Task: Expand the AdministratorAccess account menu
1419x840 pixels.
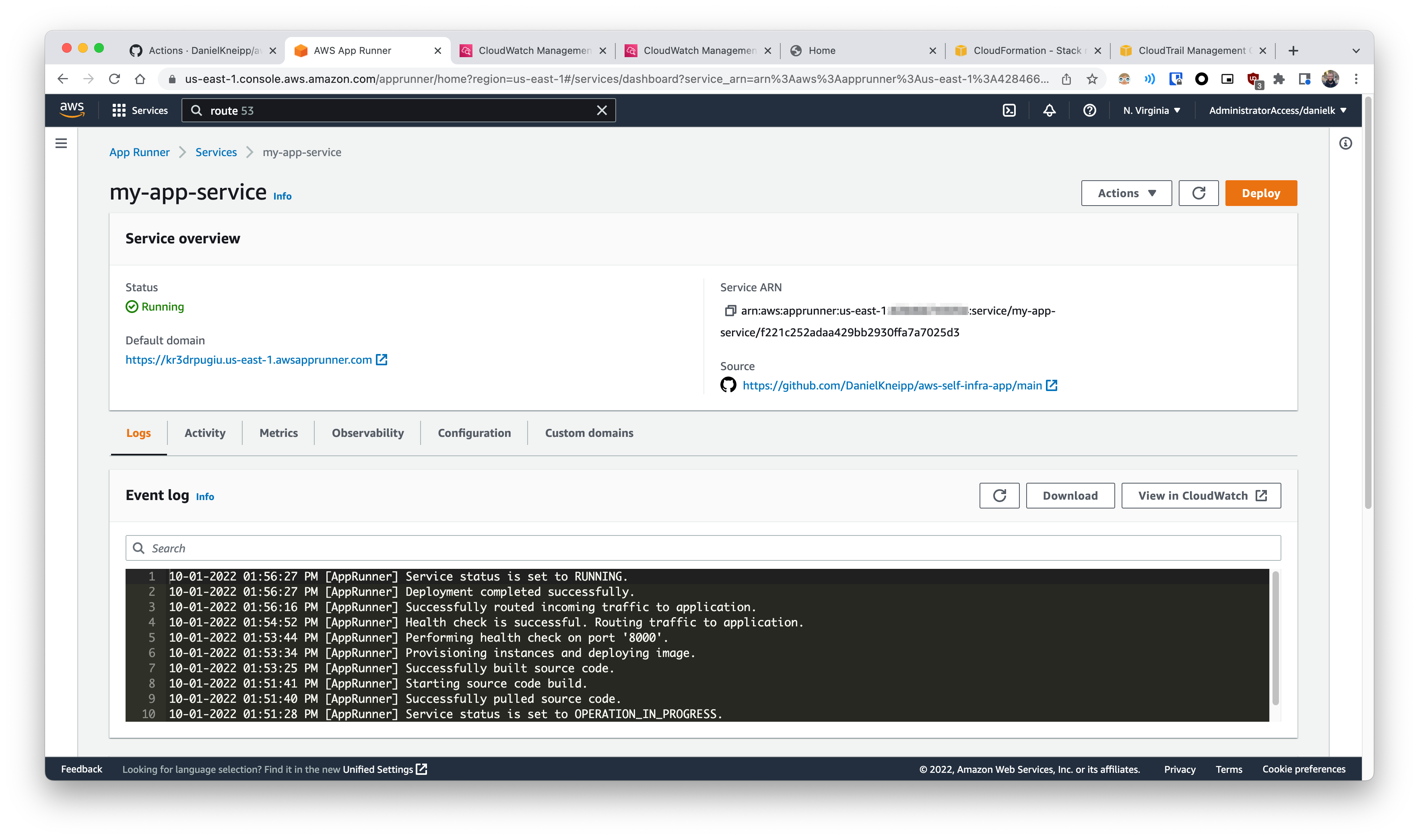Action: (x=1277, y=110)
